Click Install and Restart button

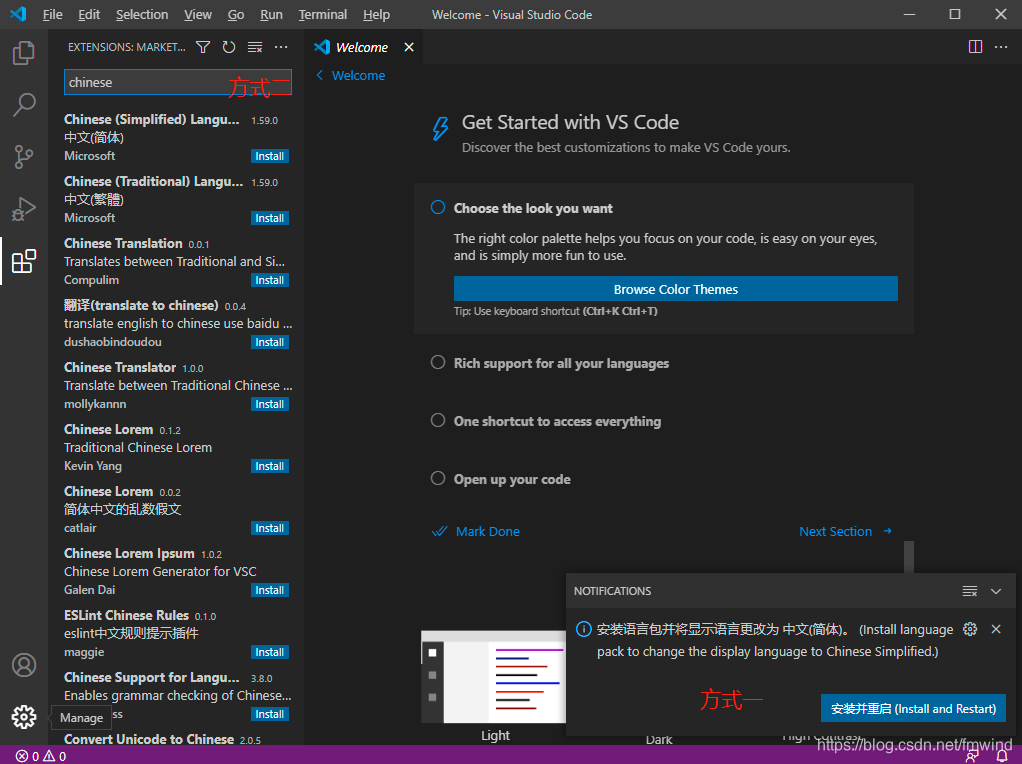pos(913,709)
